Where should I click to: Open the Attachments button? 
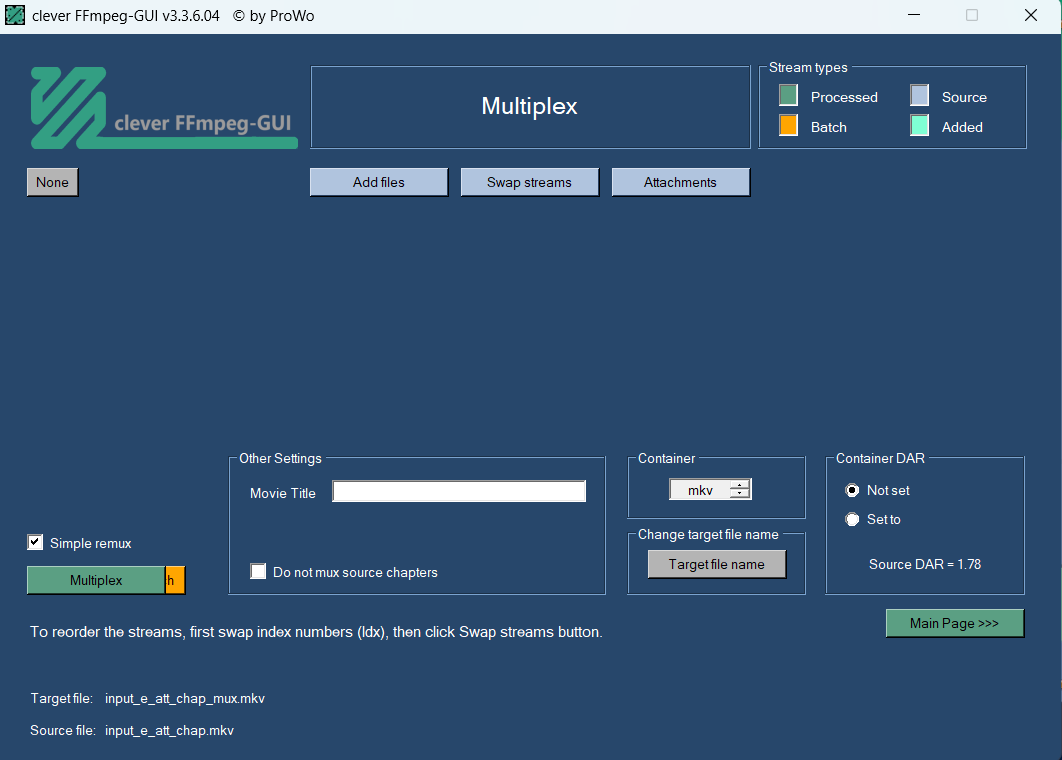(681, 182)
